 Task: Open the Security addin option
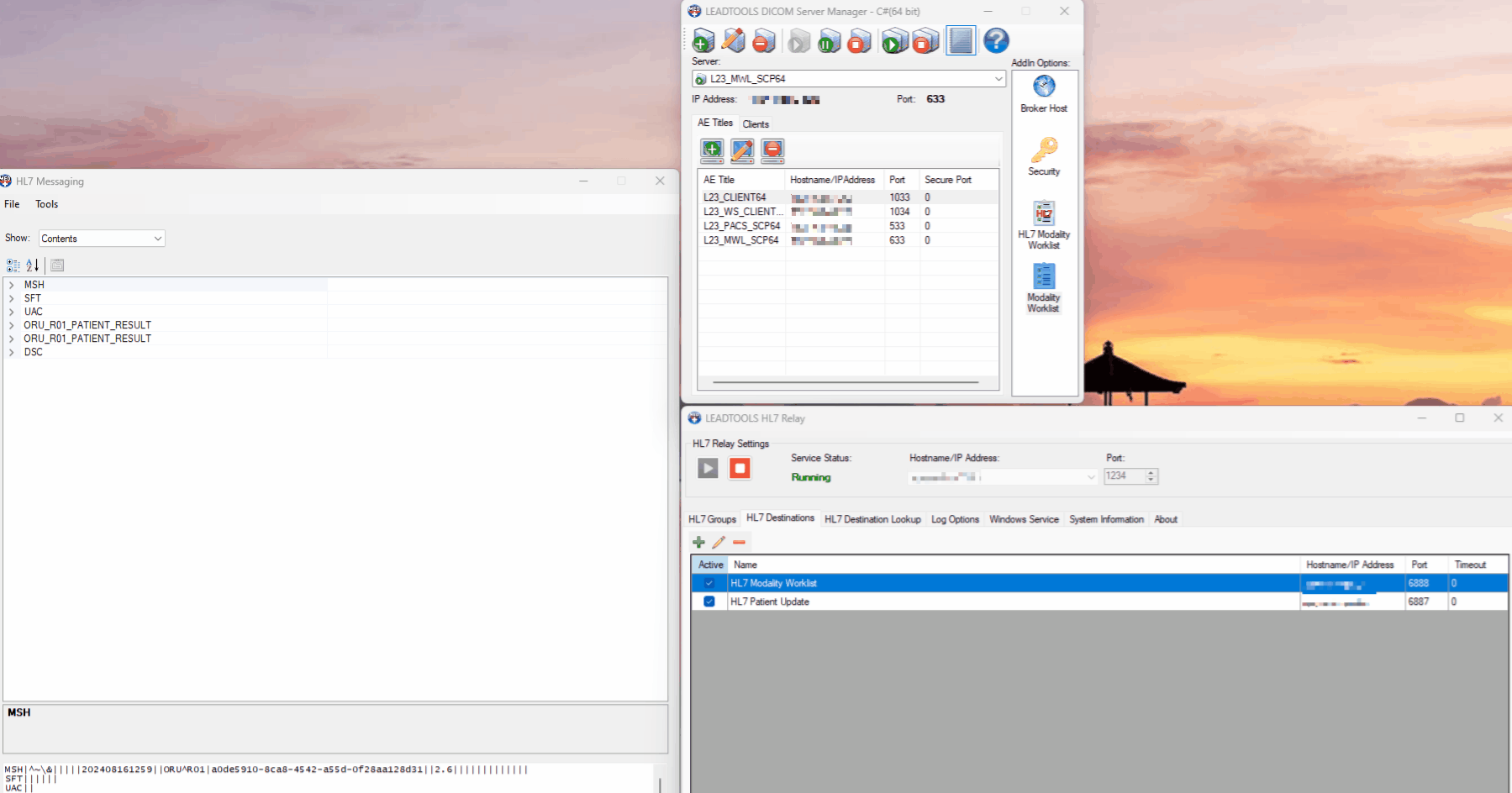(x=1044, y=156)
